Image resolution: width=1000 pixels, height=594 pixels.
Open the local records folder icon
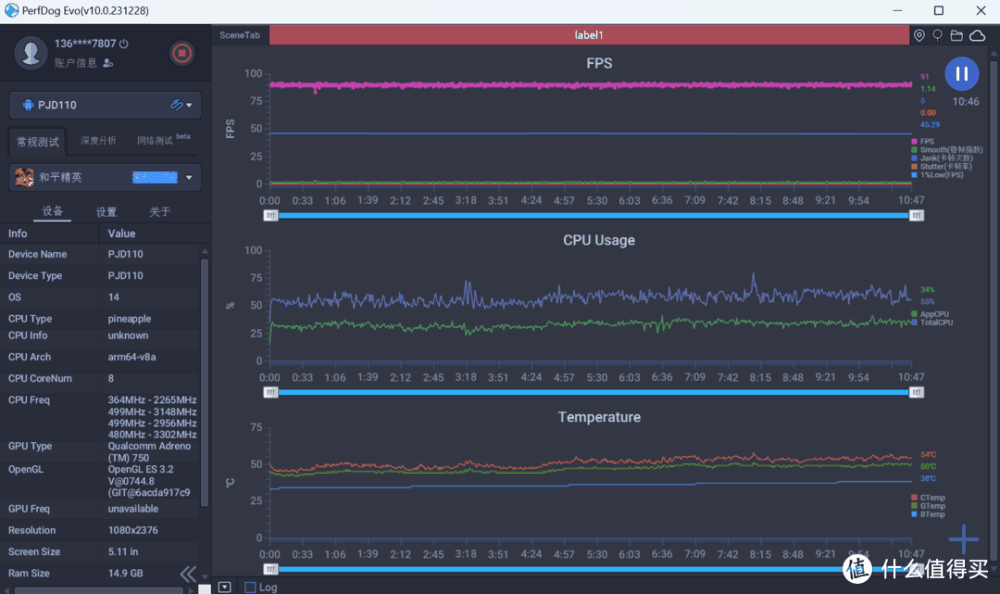click(957, 35)
